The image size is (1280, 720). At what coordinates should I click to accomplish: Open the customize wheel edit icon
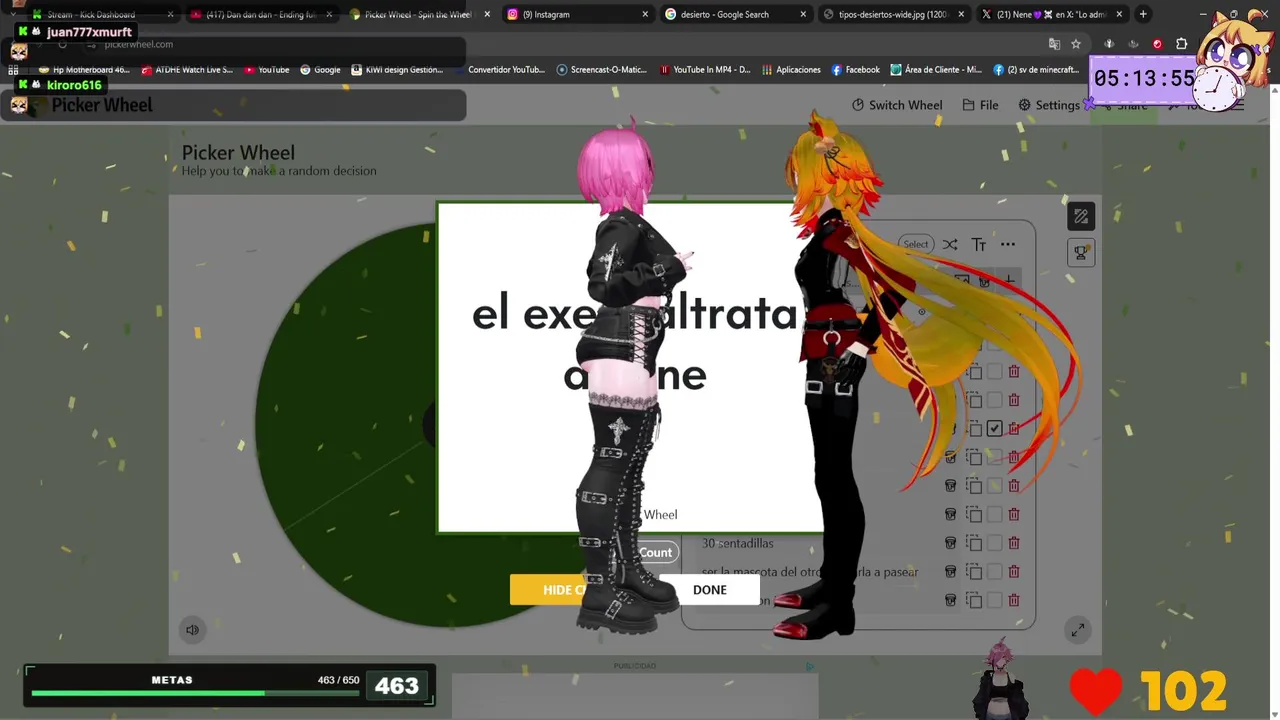1081,216
